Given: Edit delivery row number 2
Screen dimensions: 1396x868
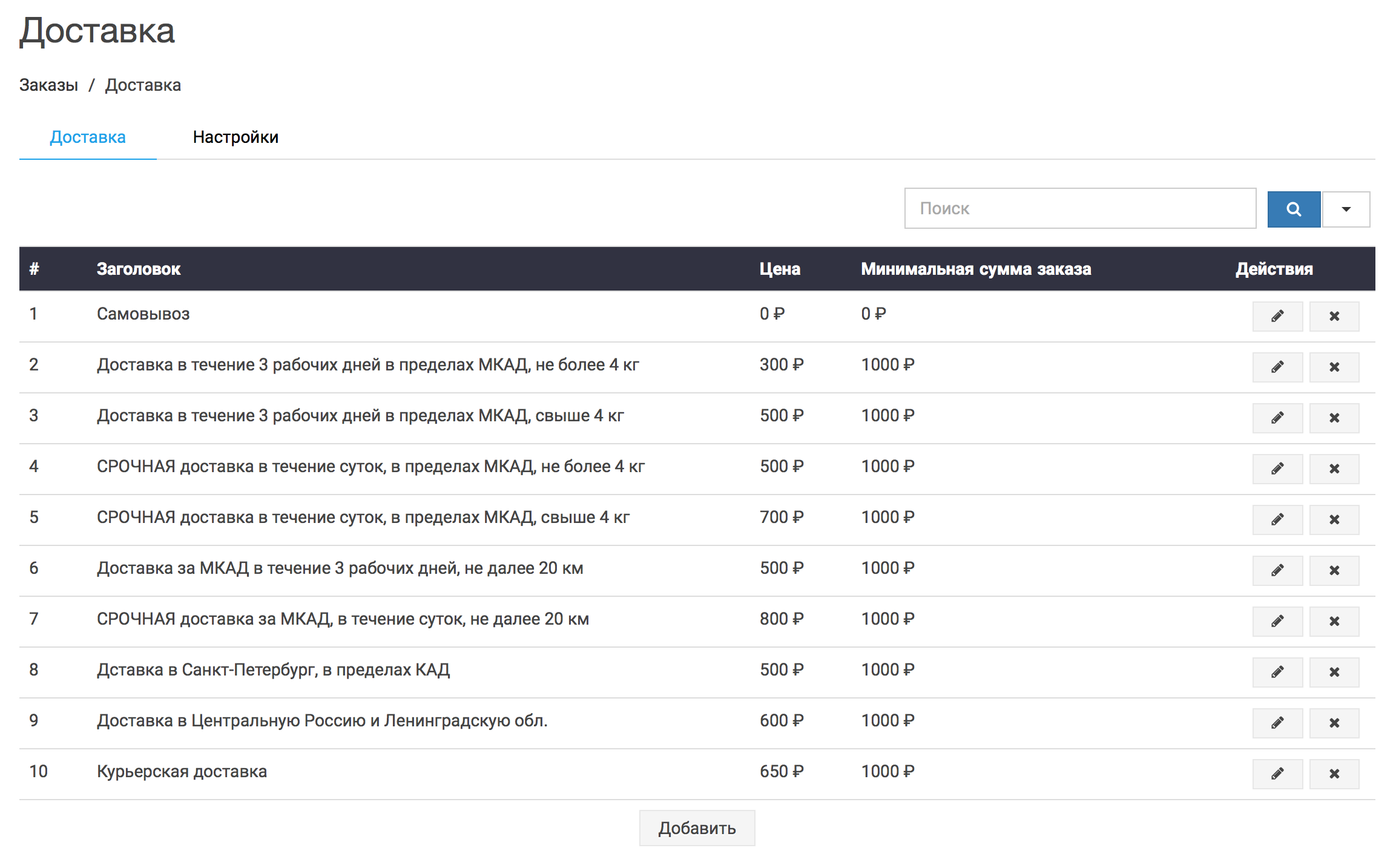Looking at the screenshot, I should coord(1277,367).
